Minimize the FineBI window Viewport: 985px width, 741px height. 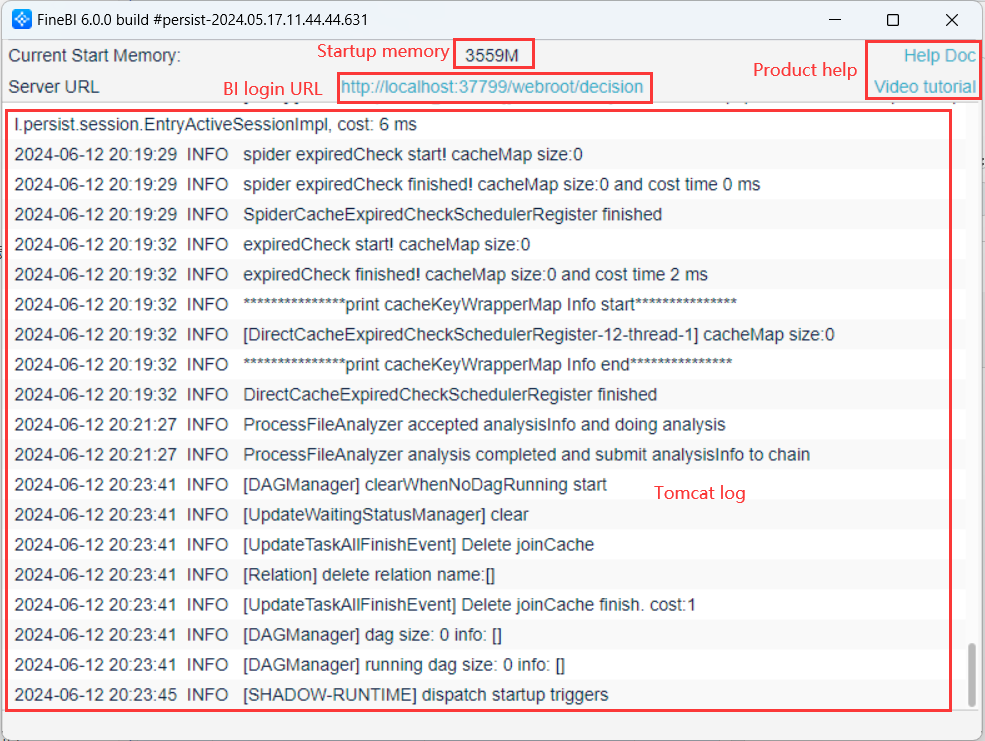[835, 19]
